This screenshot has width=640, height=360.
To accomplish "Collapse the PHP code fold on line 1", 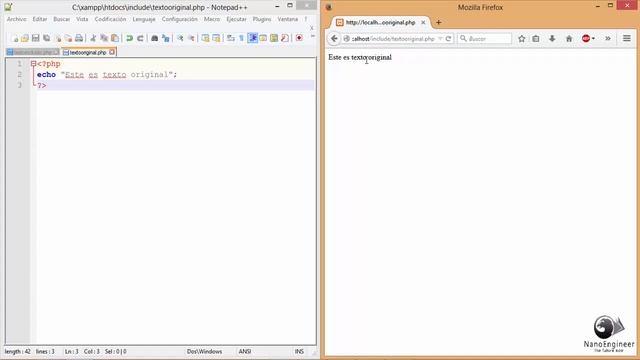I will click(x=33, y=64).
